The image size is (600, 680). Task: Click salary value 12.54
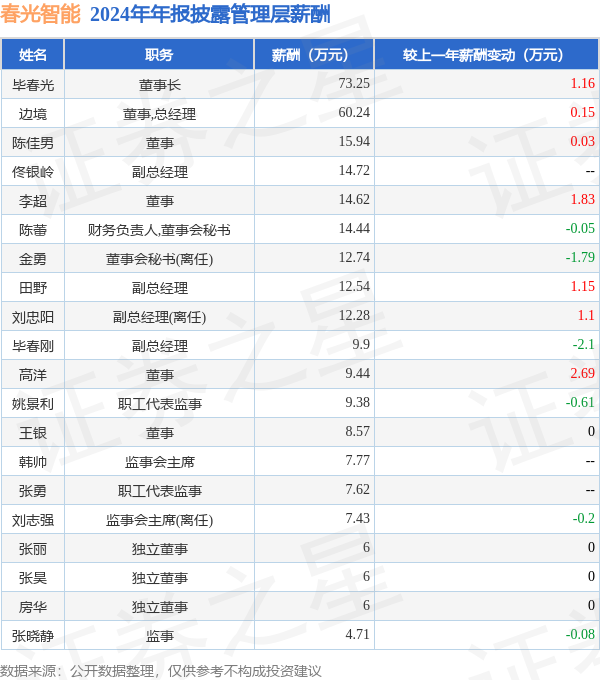[x=354, y=287]
